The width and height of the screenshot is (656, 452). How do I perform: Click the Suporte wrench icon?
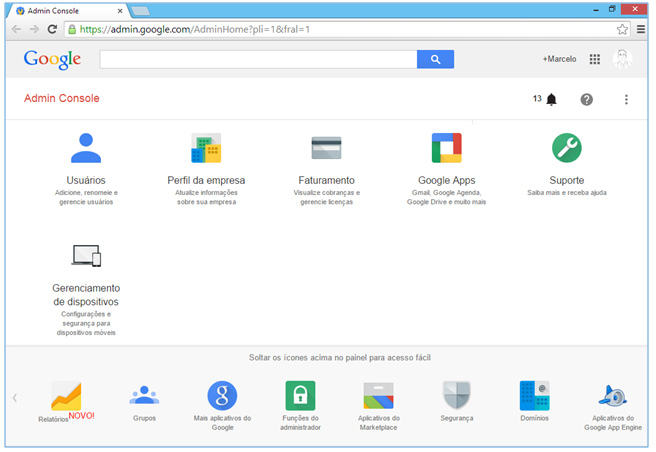coord(567,148)
